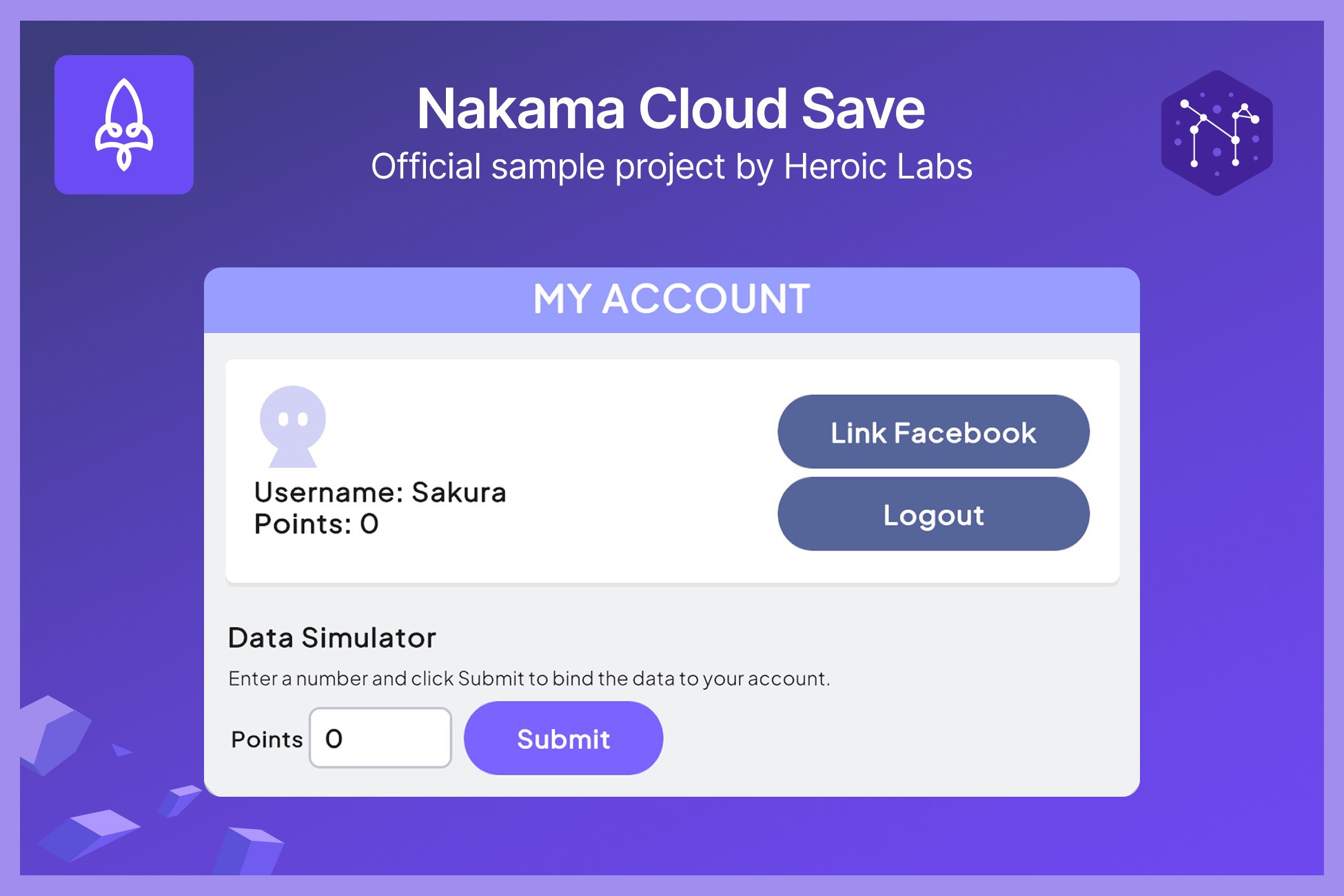The image size is (1344, 896).
Task: Click inside the Points input field
Action: (x=380, y=737)
